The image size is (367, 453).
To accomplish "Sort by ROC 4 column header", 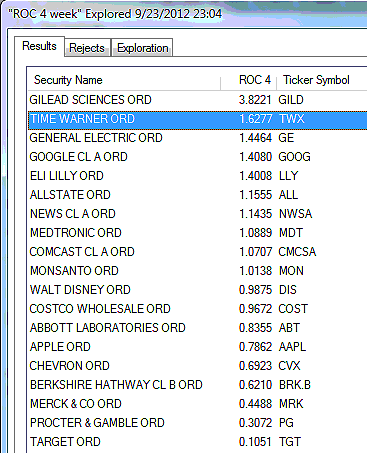I will pos(249,80).
